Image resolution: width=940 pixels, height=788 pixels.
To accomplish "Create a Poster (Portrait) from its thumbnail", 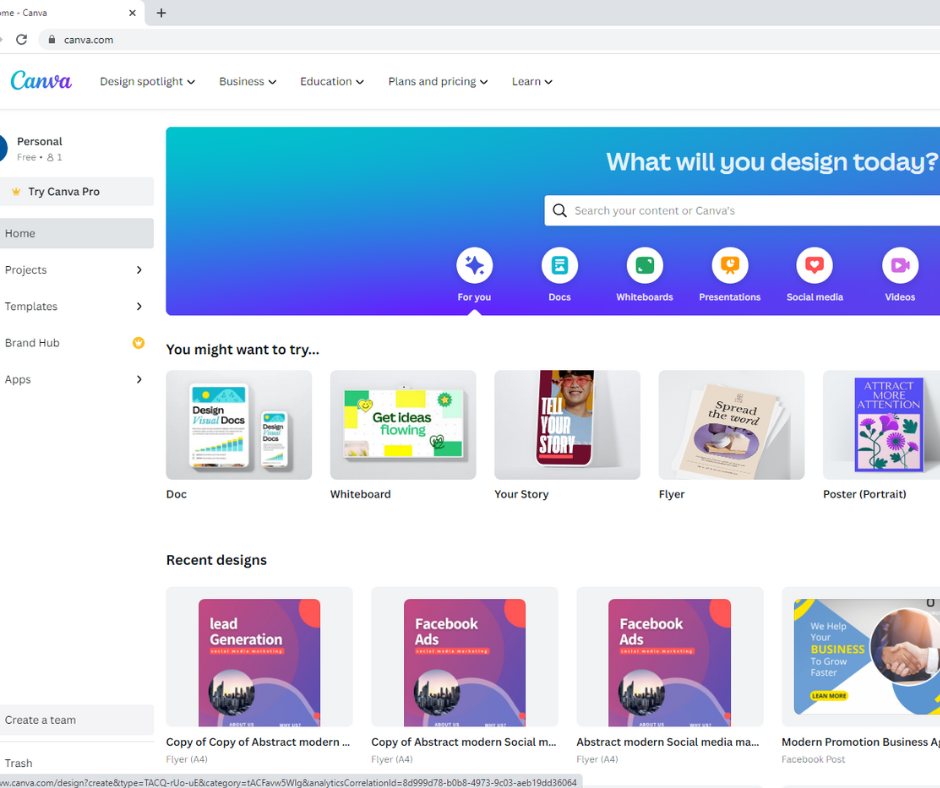I will 881,425.
